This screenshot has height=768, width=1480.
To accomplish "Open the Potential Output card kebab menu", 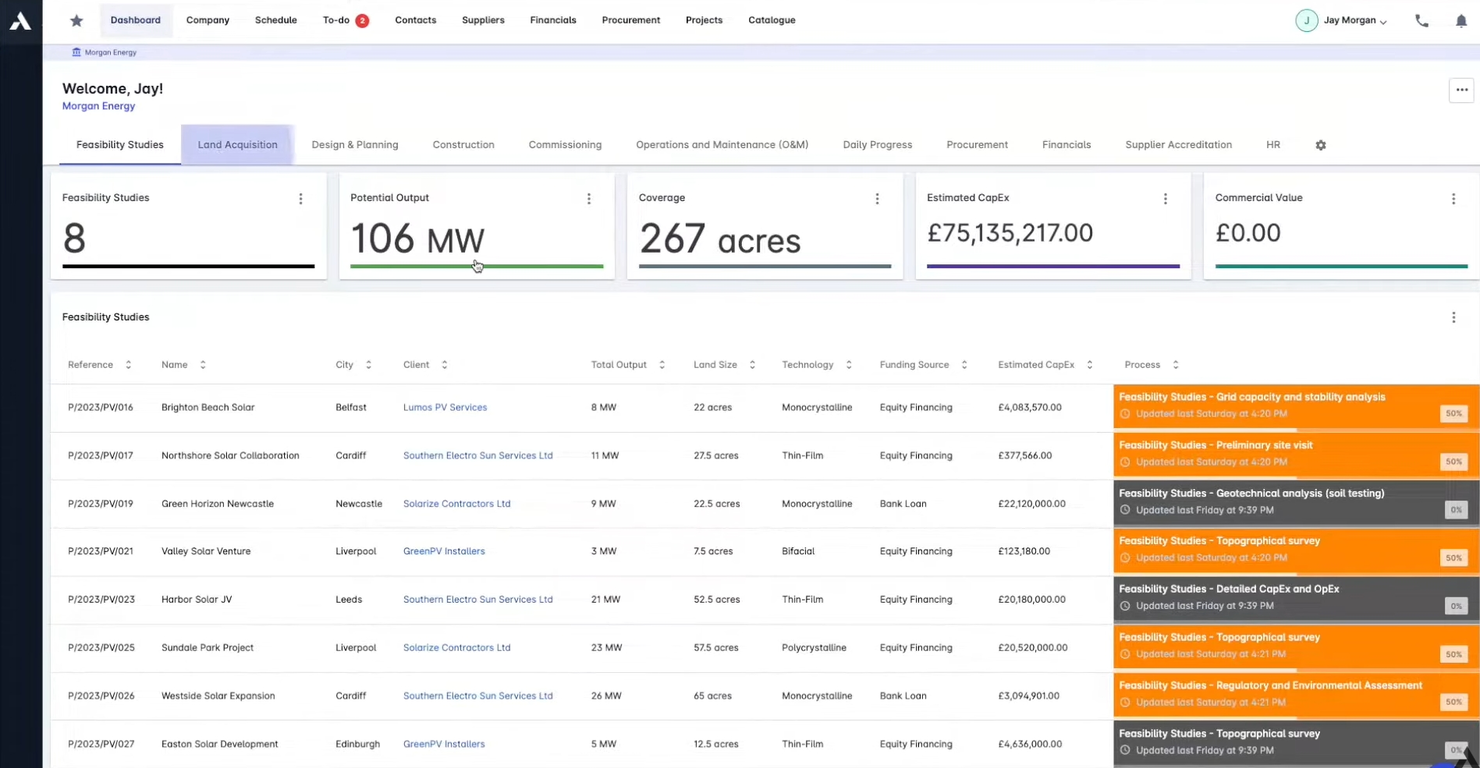I will [x=588, y=199].
